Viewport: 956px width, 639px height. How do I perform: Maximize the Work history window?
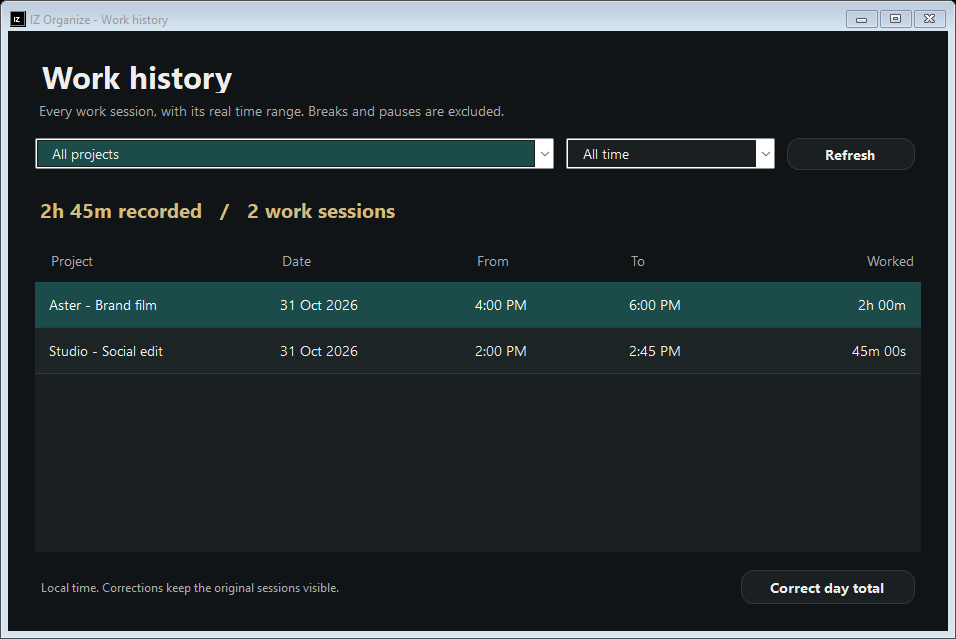pos(895,19)
